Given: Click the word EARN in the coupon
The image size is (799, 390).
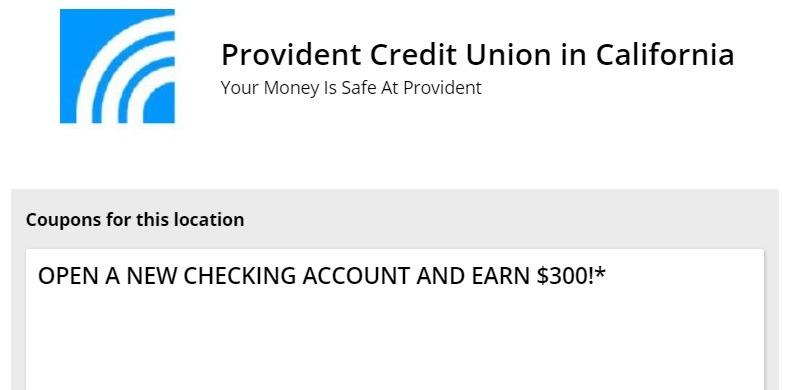Looking at the screenshot, I should click(x=500, y=276).
